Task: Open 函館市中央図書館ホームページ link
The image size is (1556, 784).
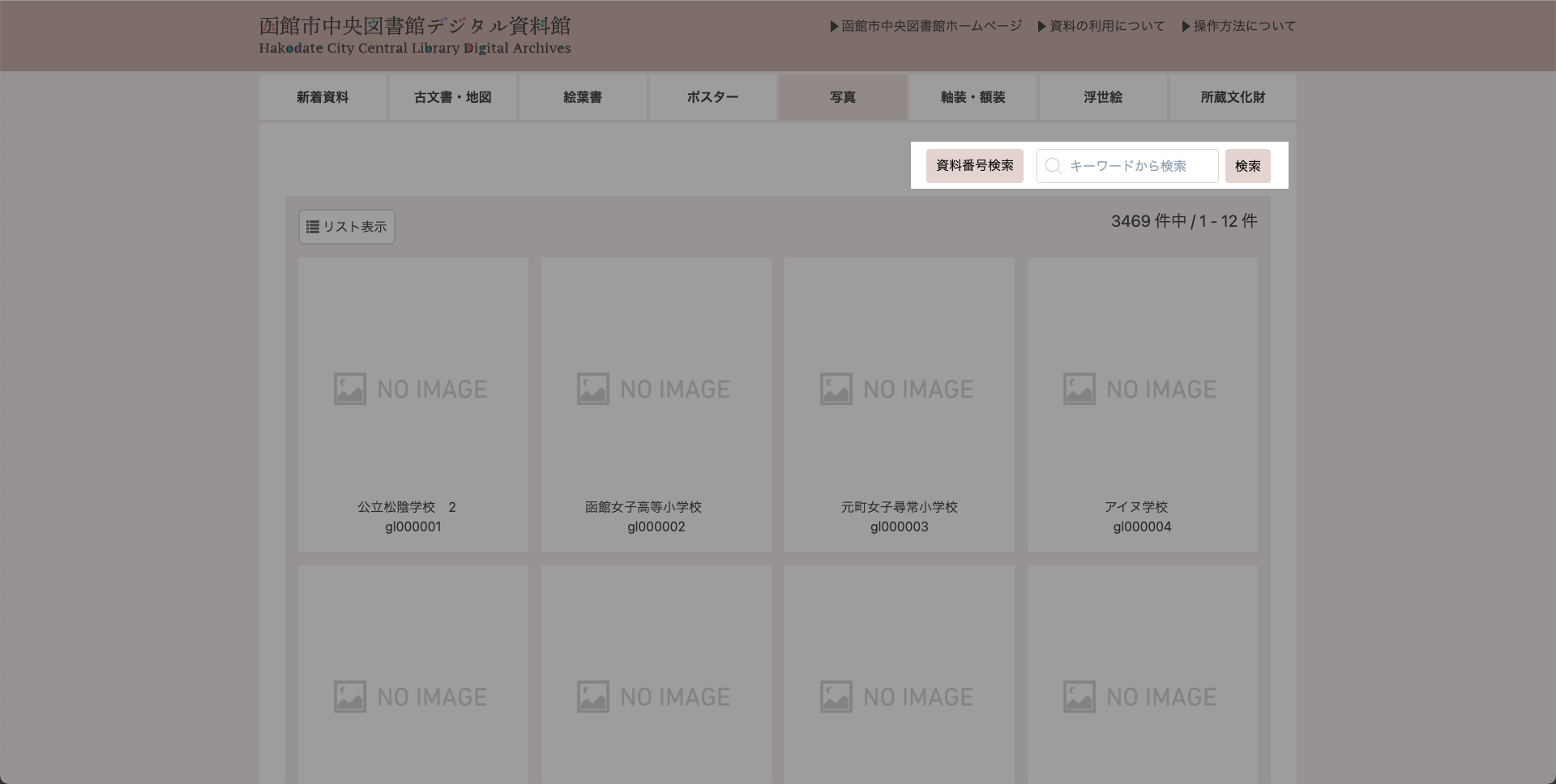Action: coord(926,26)
